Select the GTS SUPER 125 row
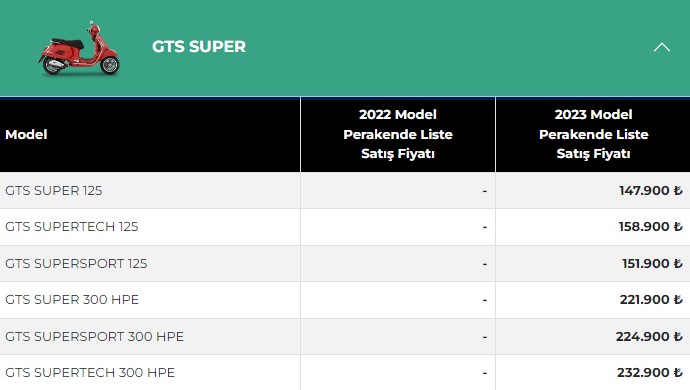The width and height of the screenshot is (690, 390). tap(345, 191)
